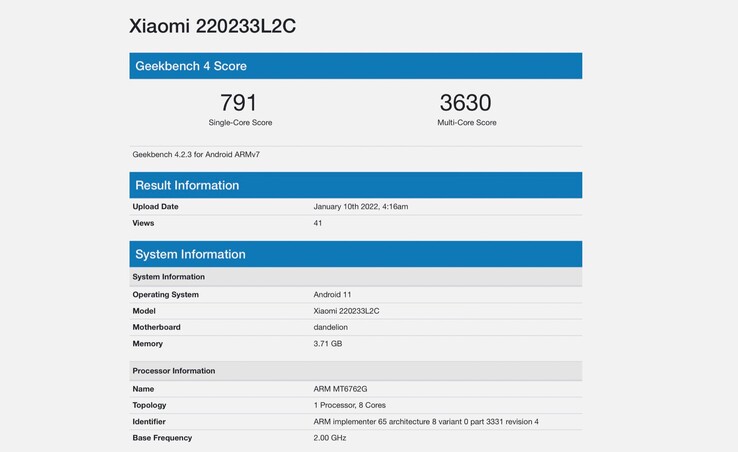This screenshot has height=452, width=738.
Task: Select the Geekbench 4.2.3 for Android ARMv7 text
Action: (196, 154)
